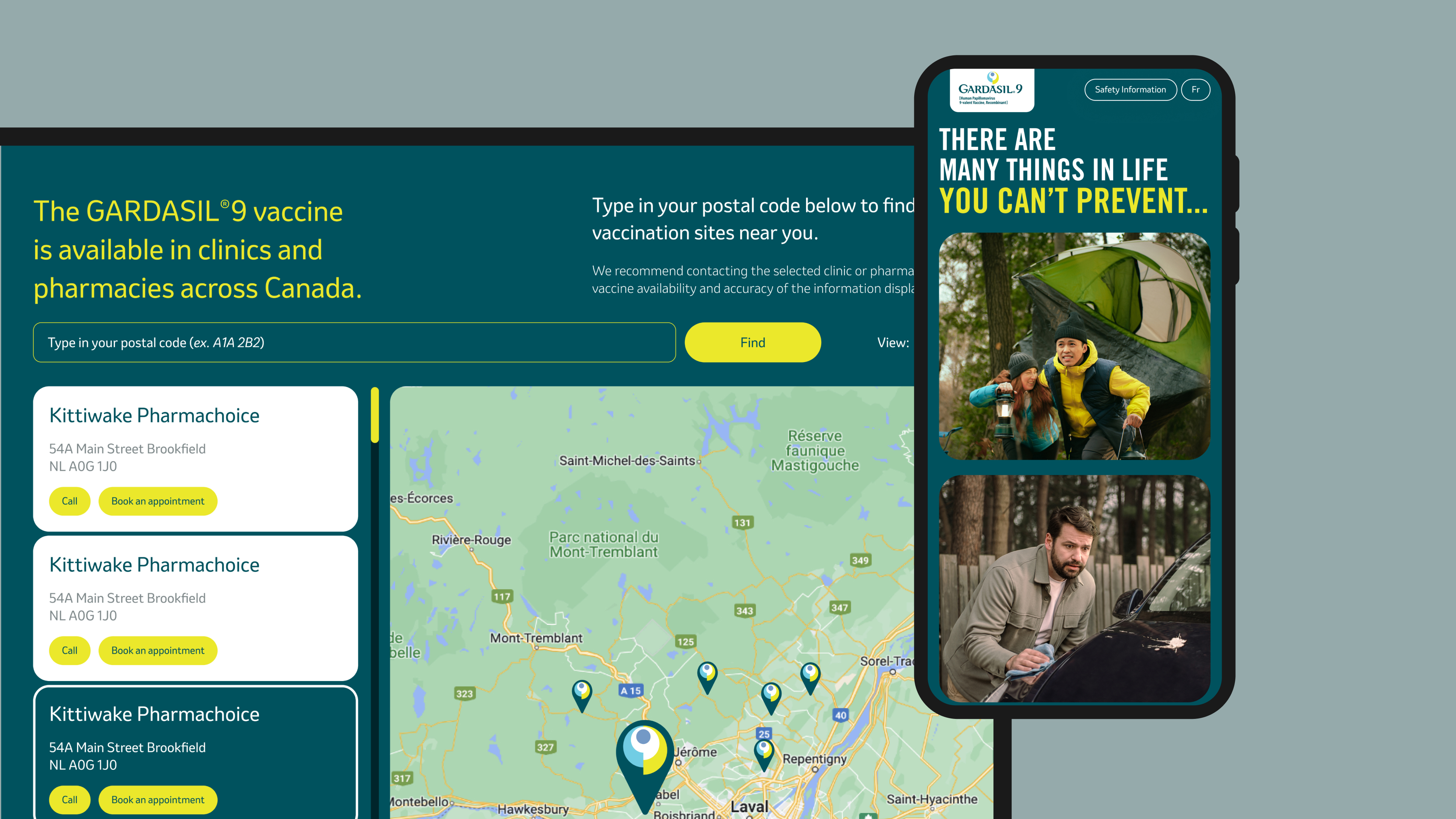Click the Call button icon on first listing

click(69, 500)
